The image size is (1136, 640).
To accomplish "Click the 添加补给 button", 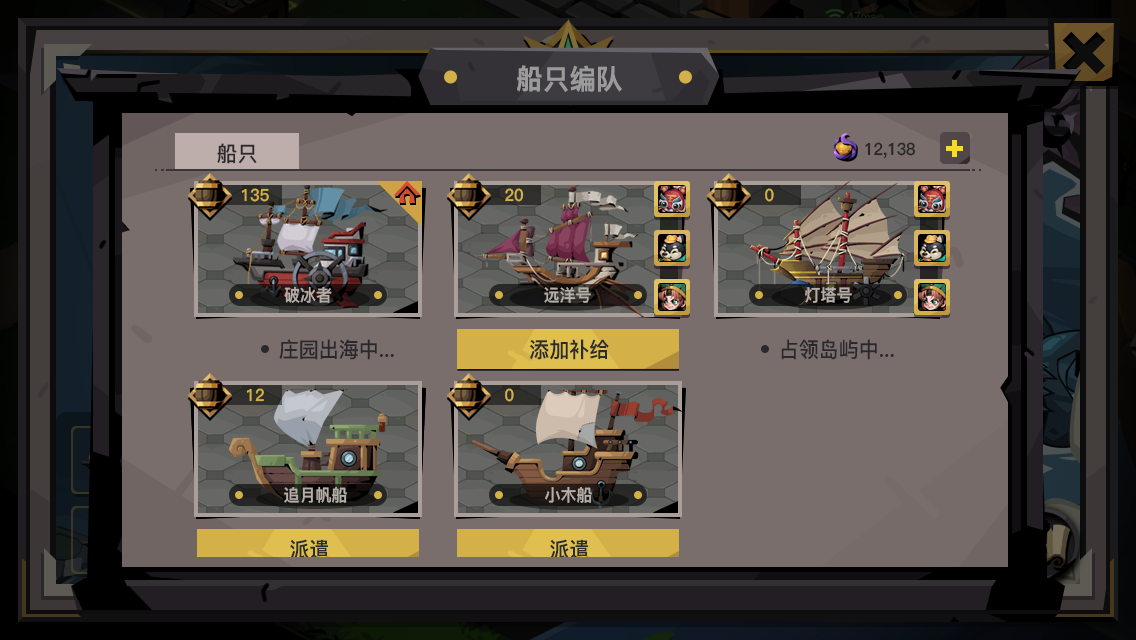I will 568,349.
